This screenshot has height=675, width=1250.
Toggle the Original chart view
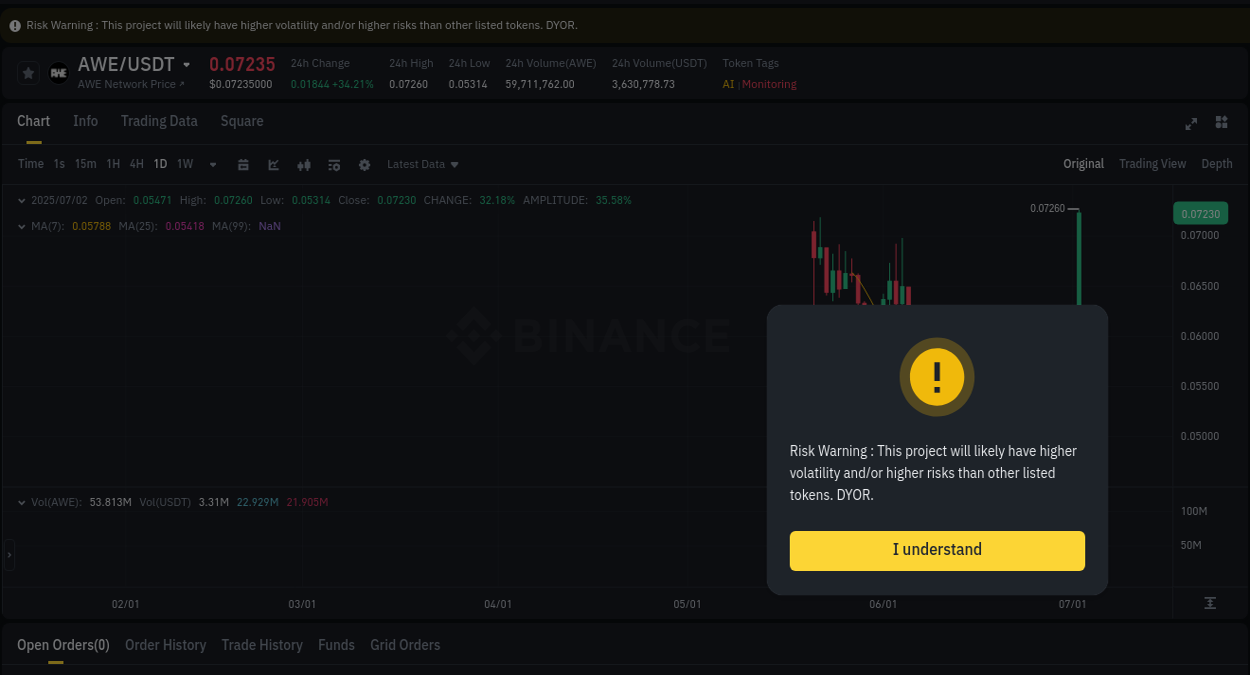(1083, 163)
